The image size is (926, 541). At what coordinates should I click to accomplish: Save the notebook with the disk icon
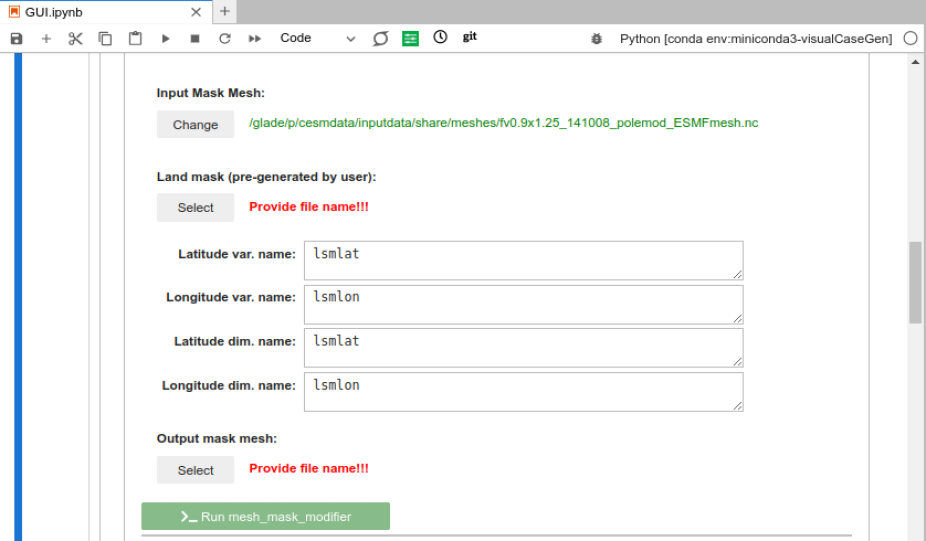tap(16, 38)
